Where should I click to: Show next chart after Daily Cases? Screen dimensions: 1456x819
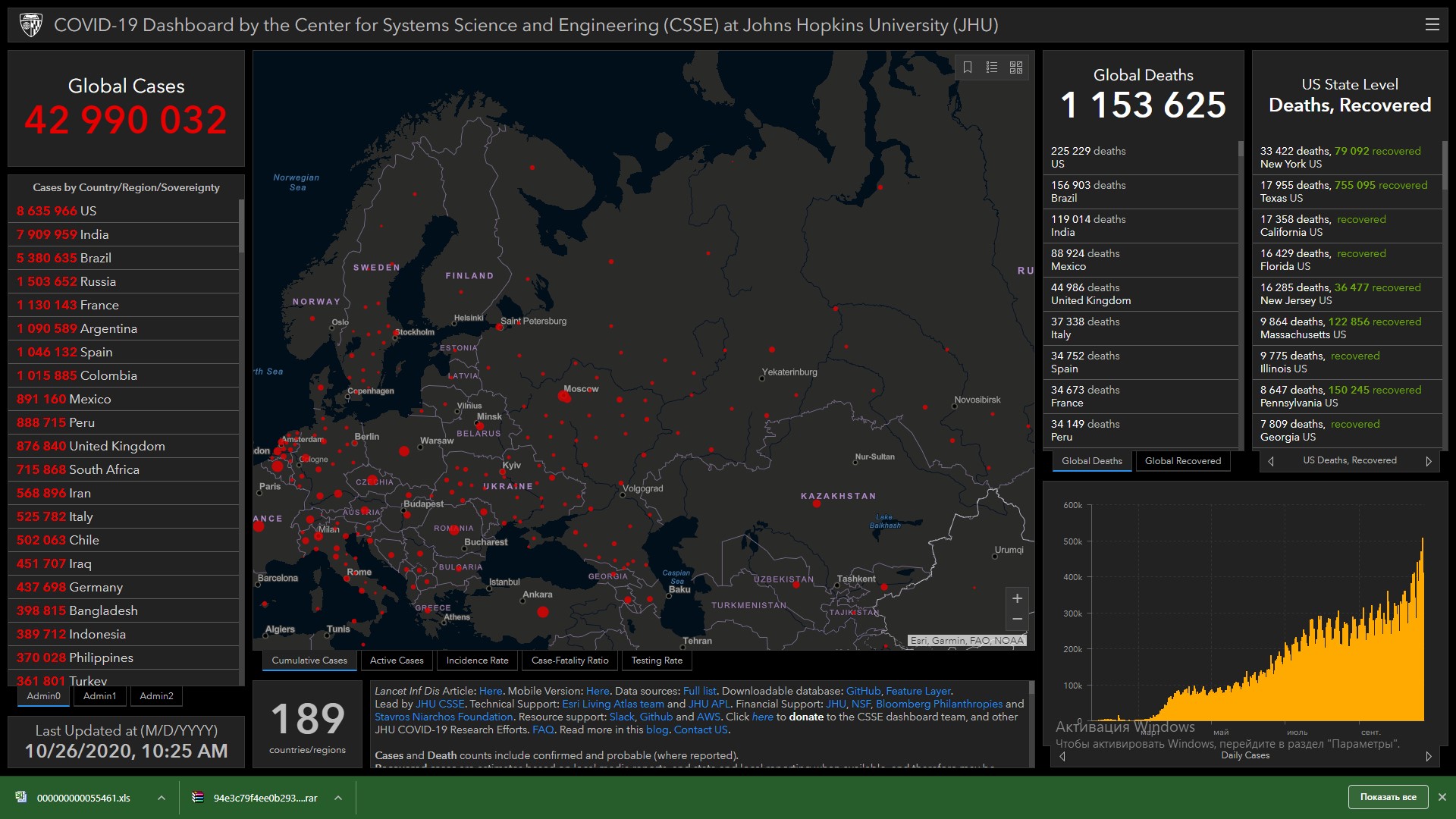click(x=1429, y=756)
